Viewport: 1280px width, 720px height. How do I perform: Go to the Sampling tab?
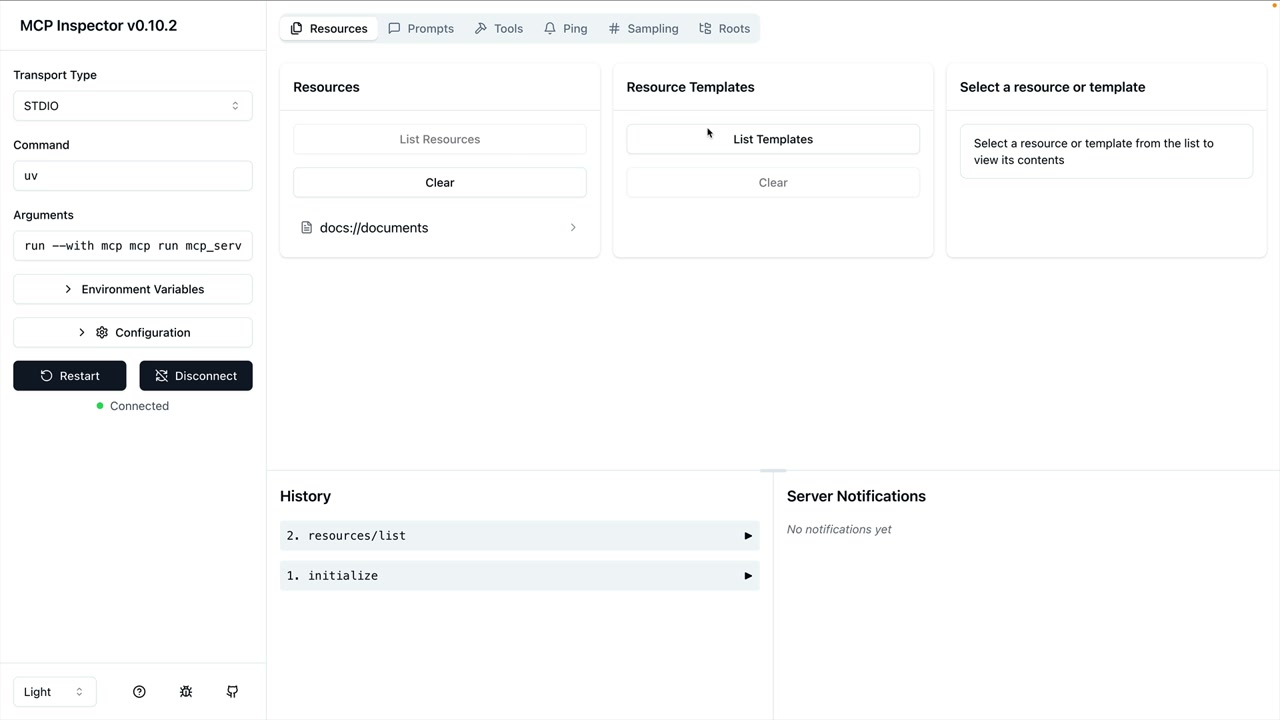pyautogui.click(x=643, y=29)
